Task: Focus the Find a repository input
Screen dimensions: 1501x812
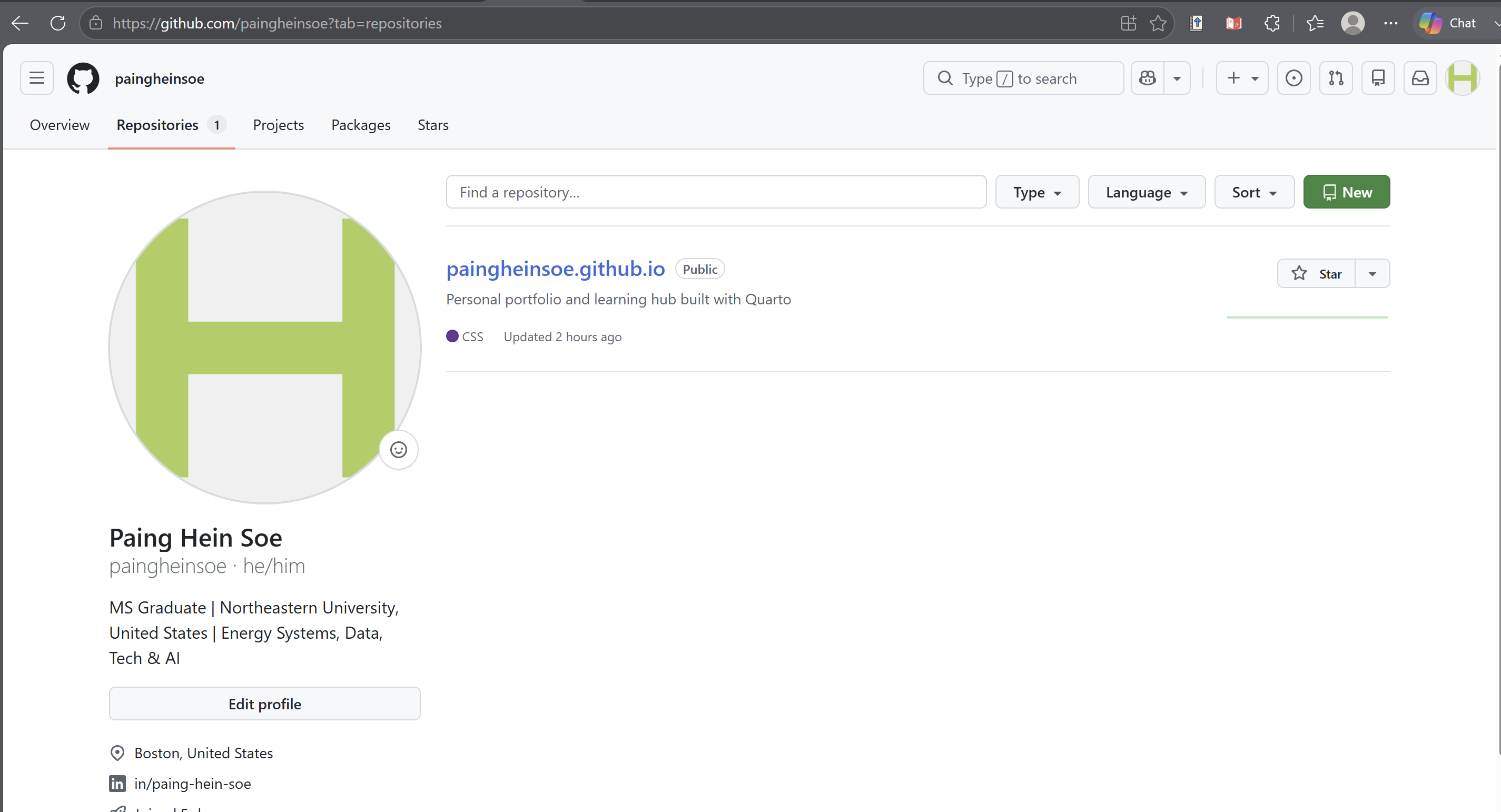Action: click(716, 192)
